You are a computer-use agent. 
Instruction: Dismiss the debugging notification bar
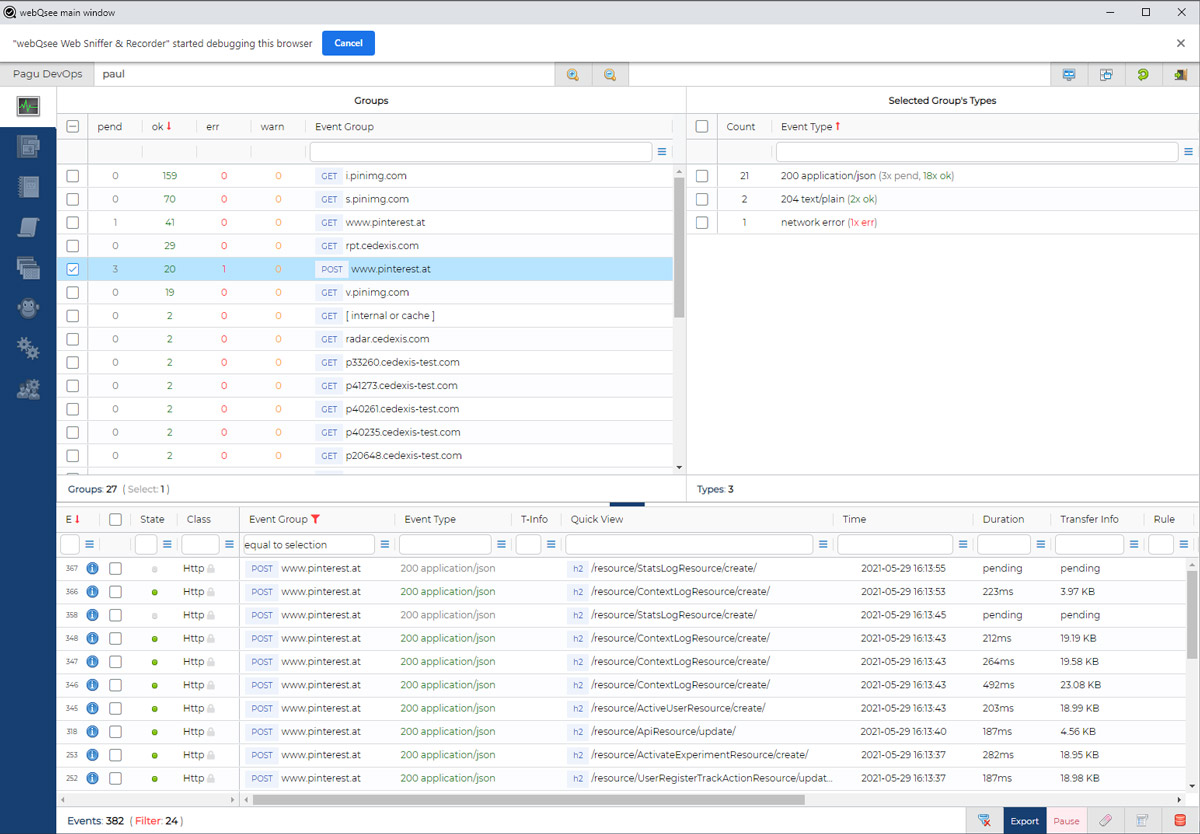pos(1181,43)
